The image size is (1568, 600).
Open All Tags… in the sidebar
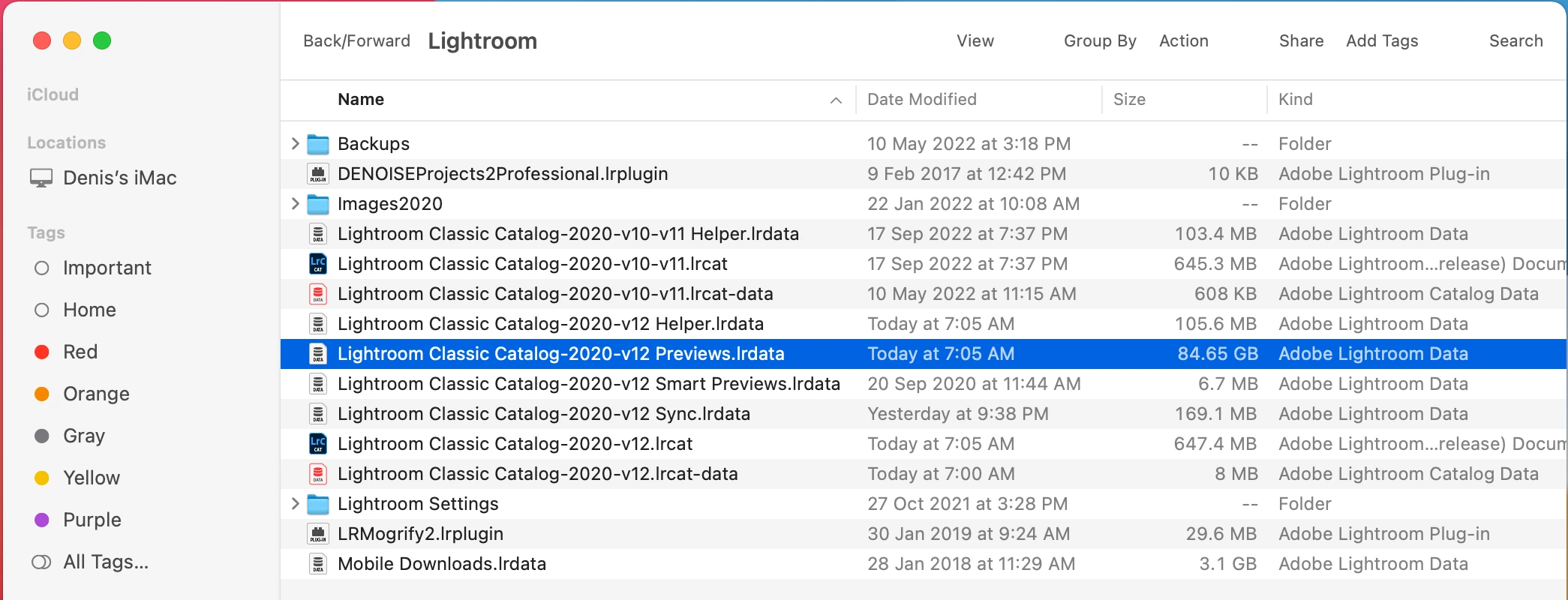[106, 562]
